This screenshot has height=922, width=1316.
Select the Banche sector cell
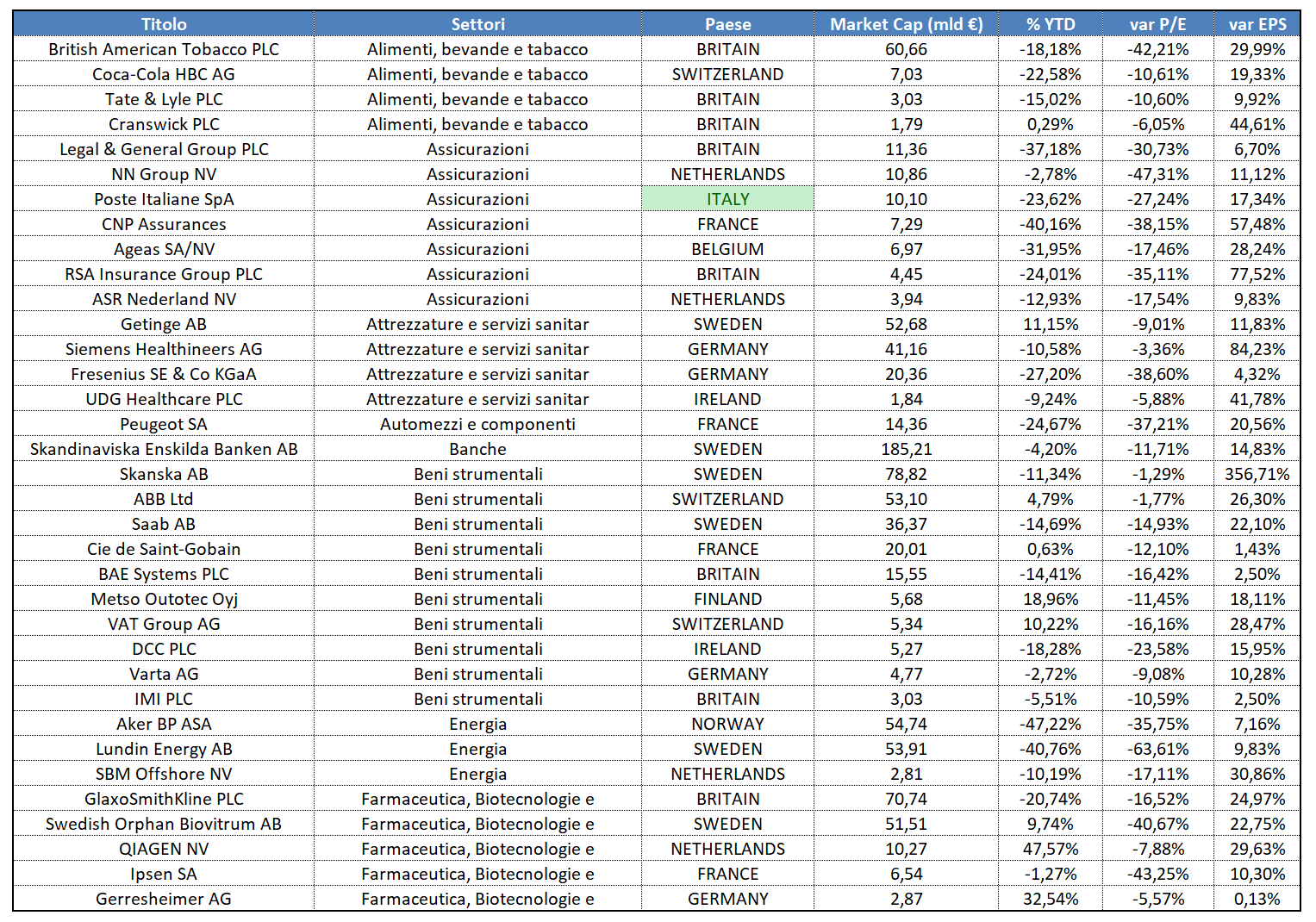tap(477, 449)
